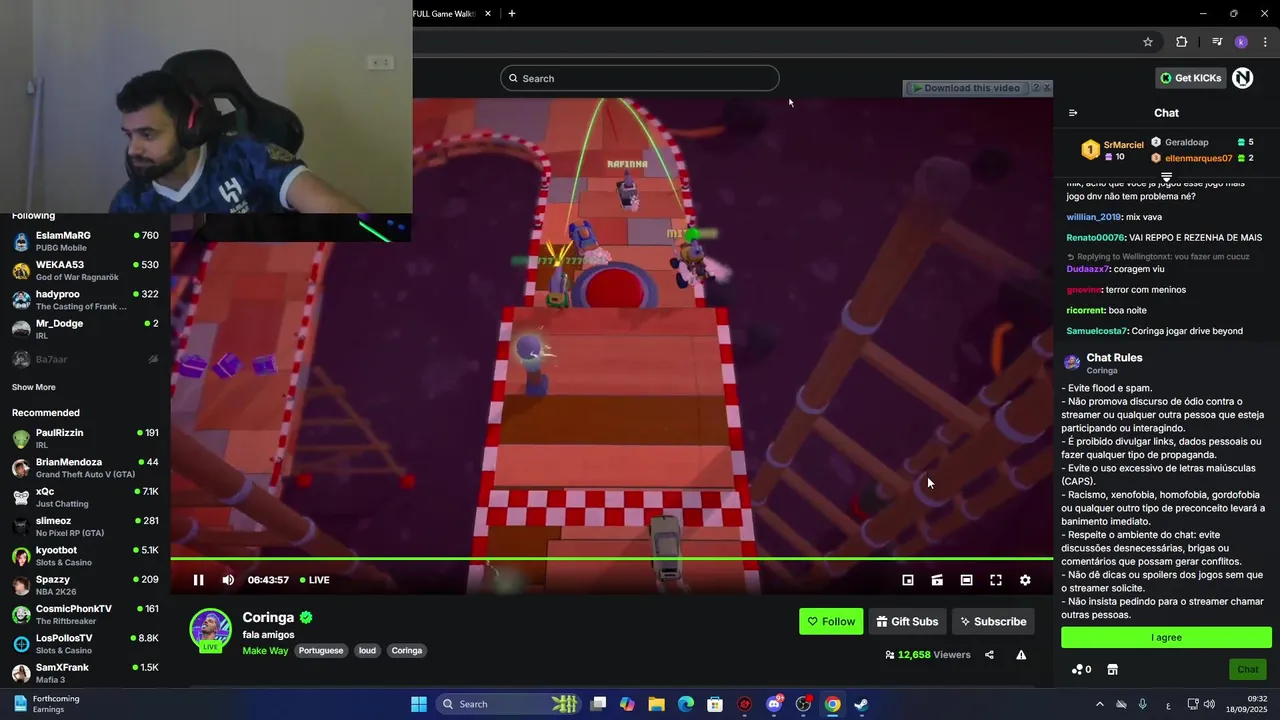Open the browser extensions puzzle icon
This screenshot has height=720, width=1280.
pyautogui.click(x=1182, y=42)
